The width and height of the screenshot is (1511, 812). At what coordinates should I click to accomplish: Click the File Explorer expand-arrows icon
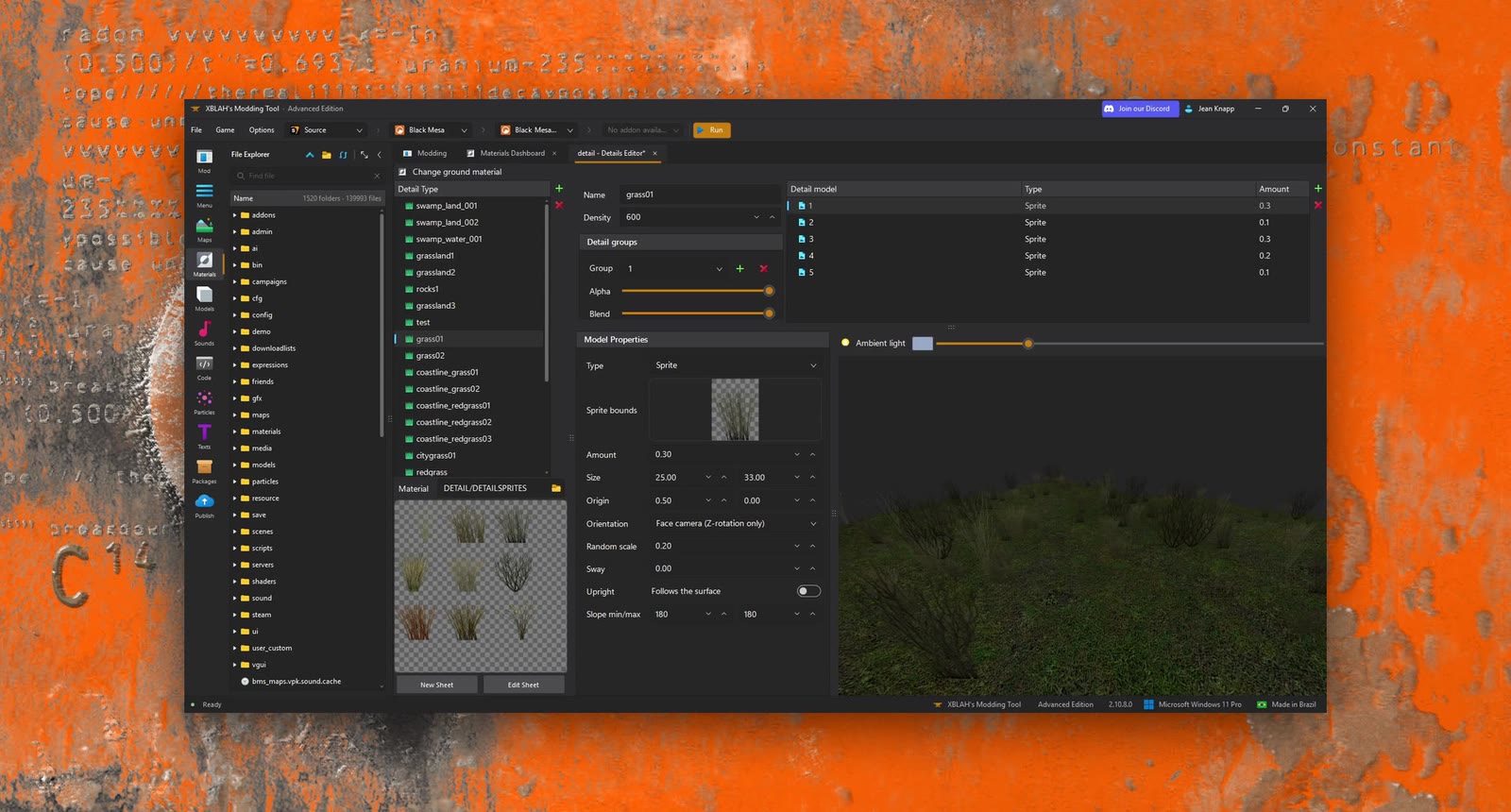pyautogui.click(x=364, y=155)
